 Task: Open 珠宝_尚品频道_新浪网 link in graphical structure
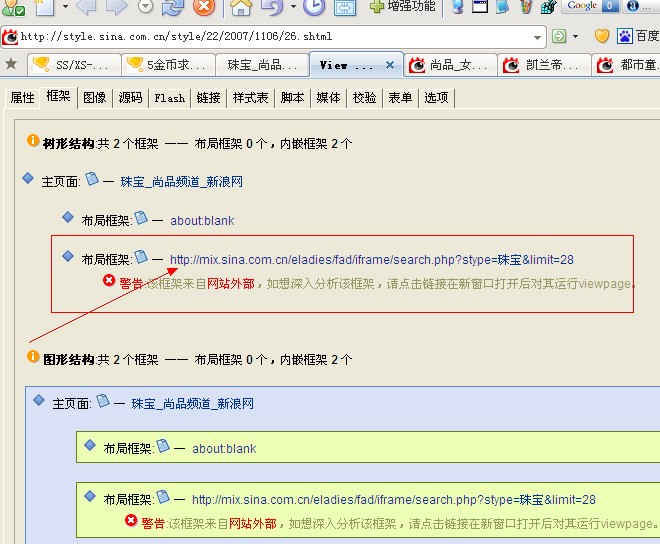pos(192,404)
